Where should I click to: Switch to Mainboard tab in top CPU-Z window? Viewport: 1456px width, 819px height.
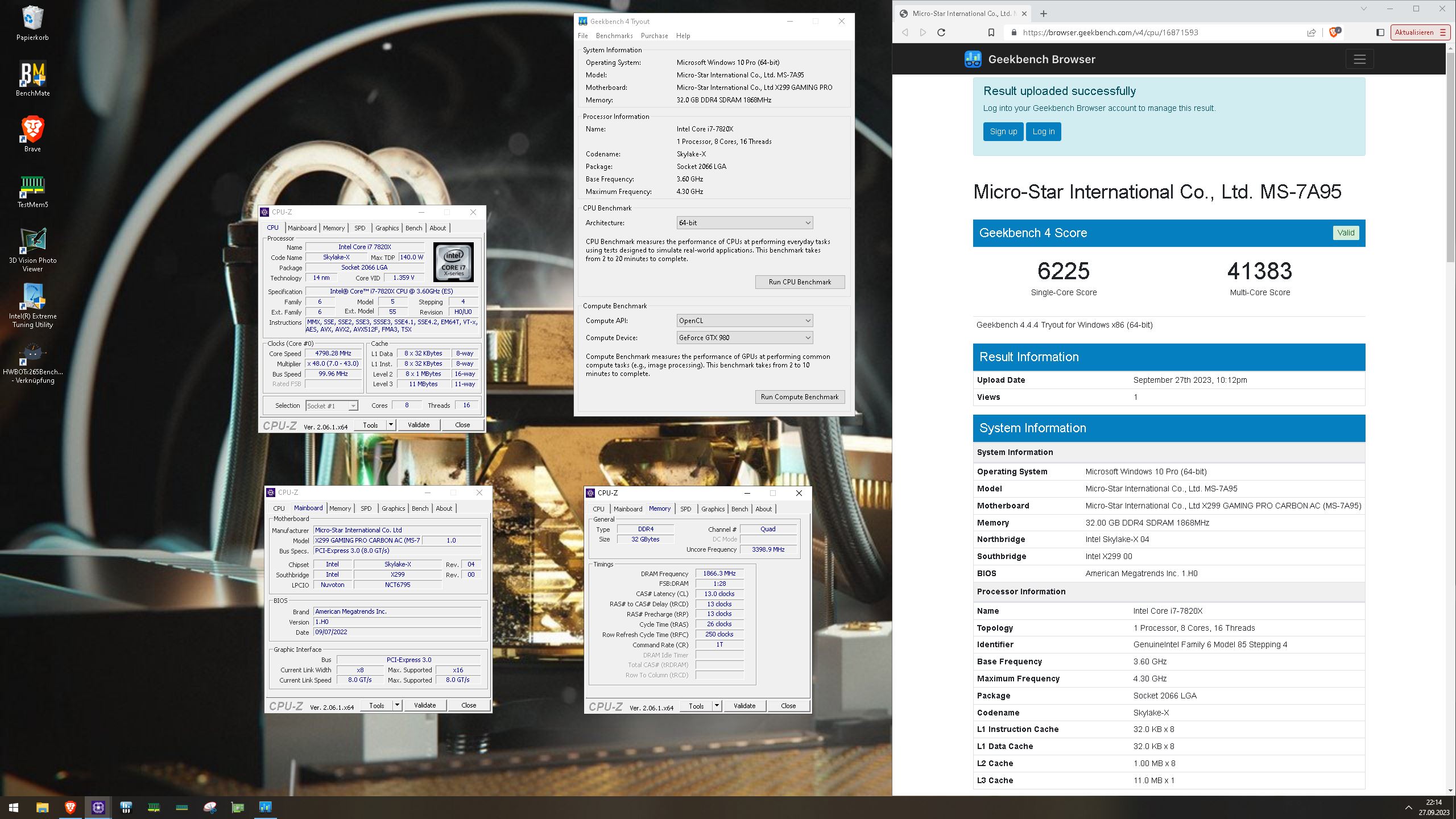pyautogui.click(x=302, y=228)
